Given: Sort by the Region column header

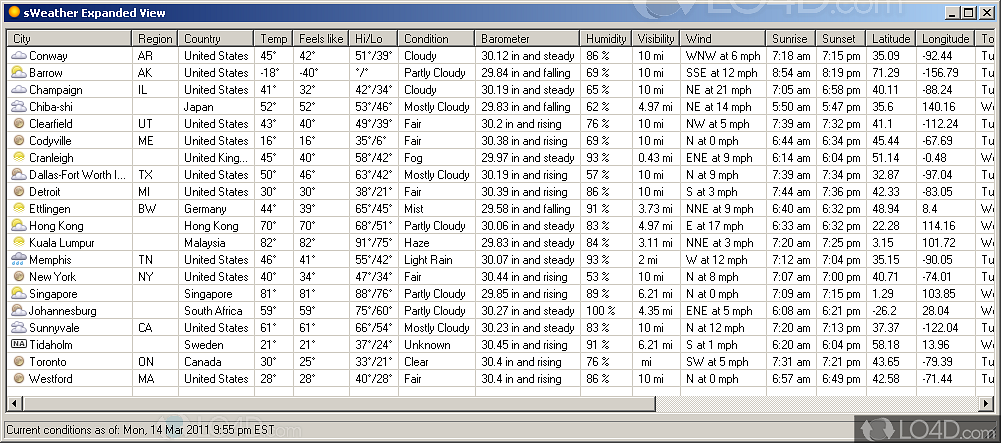Looking at the screenshot, I should click(155, 38).
